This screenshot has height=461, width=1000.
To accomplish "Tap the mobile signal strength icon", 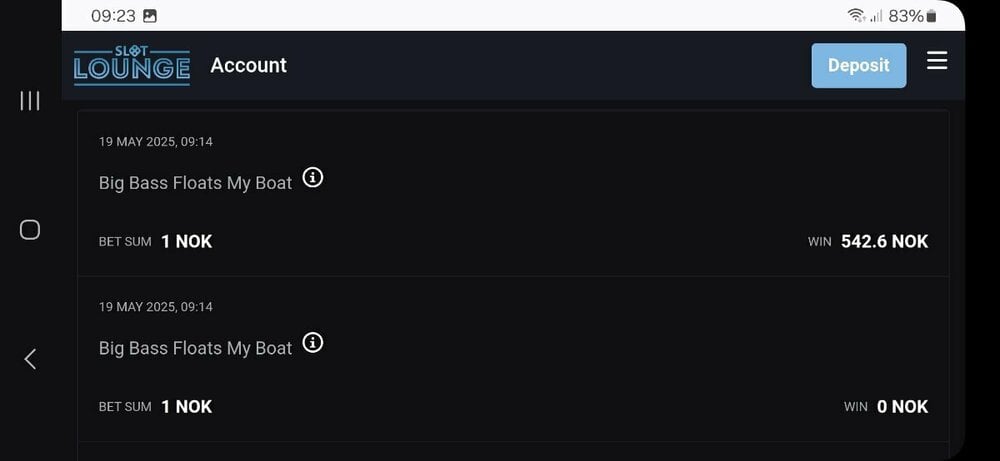I will pyautogui.click(x=876, y=16).
